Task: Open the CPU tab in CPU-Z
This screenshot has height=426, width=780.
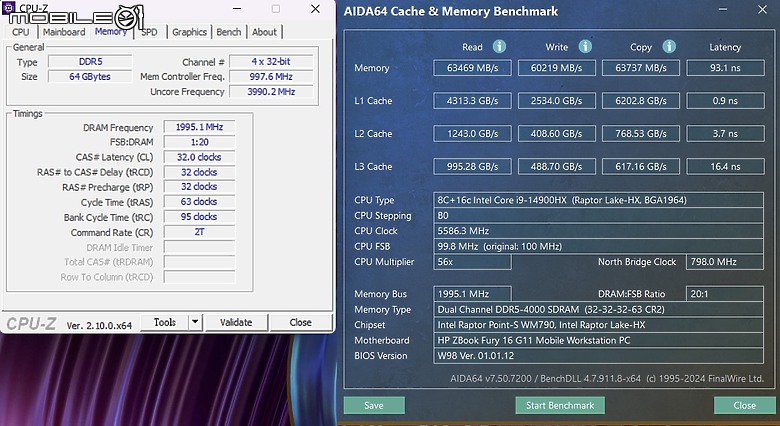Action: click(20, 32)
